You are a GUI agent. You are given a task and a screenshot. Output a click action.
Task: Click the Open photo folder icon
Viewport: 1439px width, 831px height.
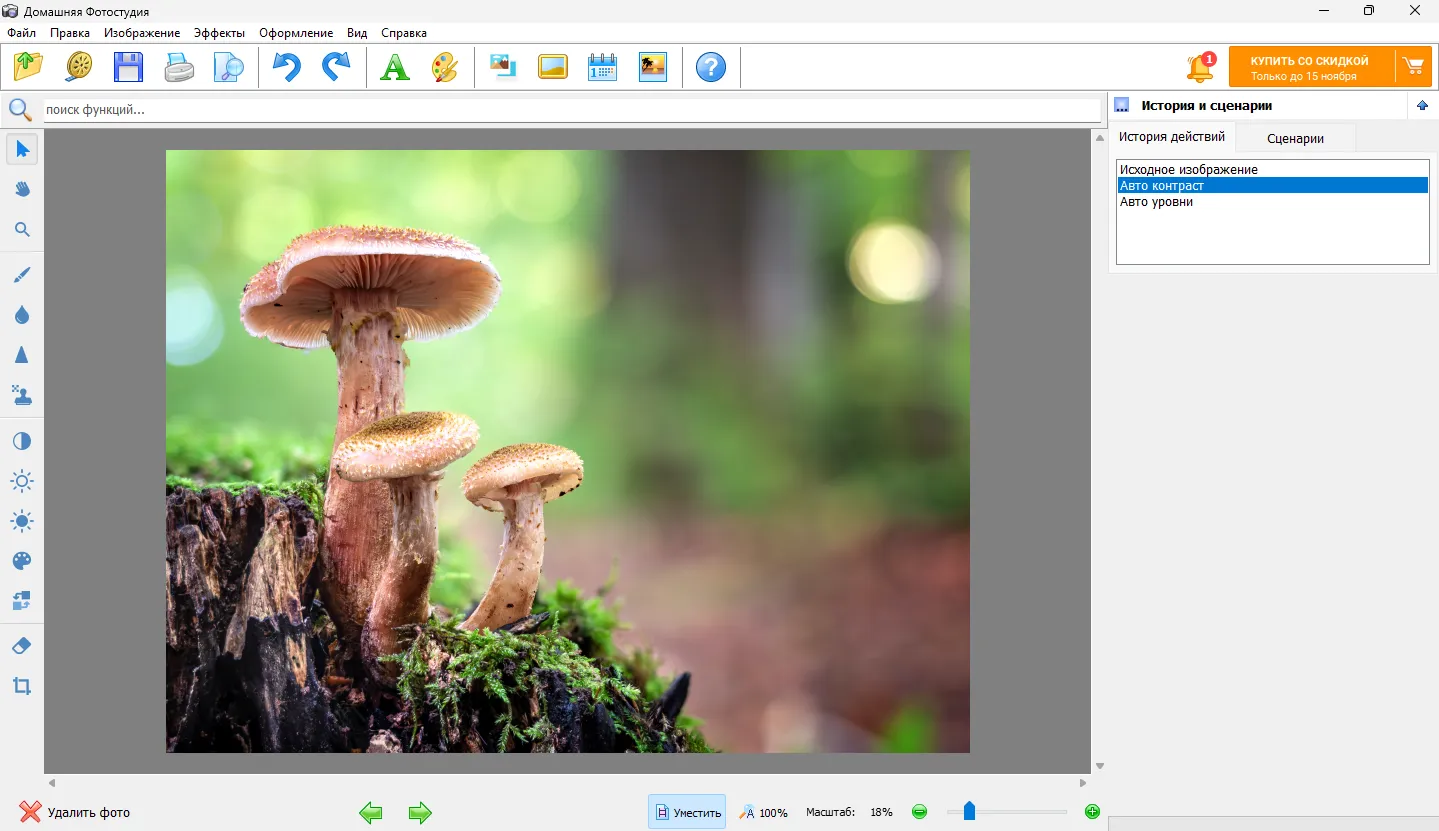coord(29,67)
